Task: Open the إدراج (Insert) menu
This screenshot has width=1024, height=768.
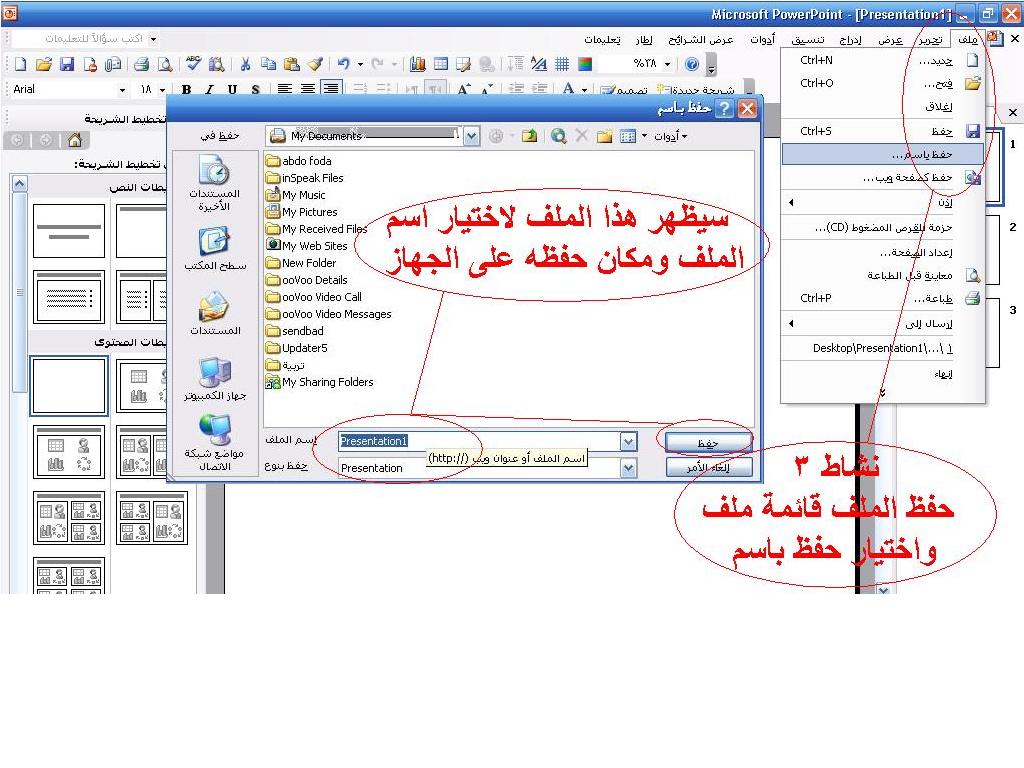Action: [x=850, y=40]
